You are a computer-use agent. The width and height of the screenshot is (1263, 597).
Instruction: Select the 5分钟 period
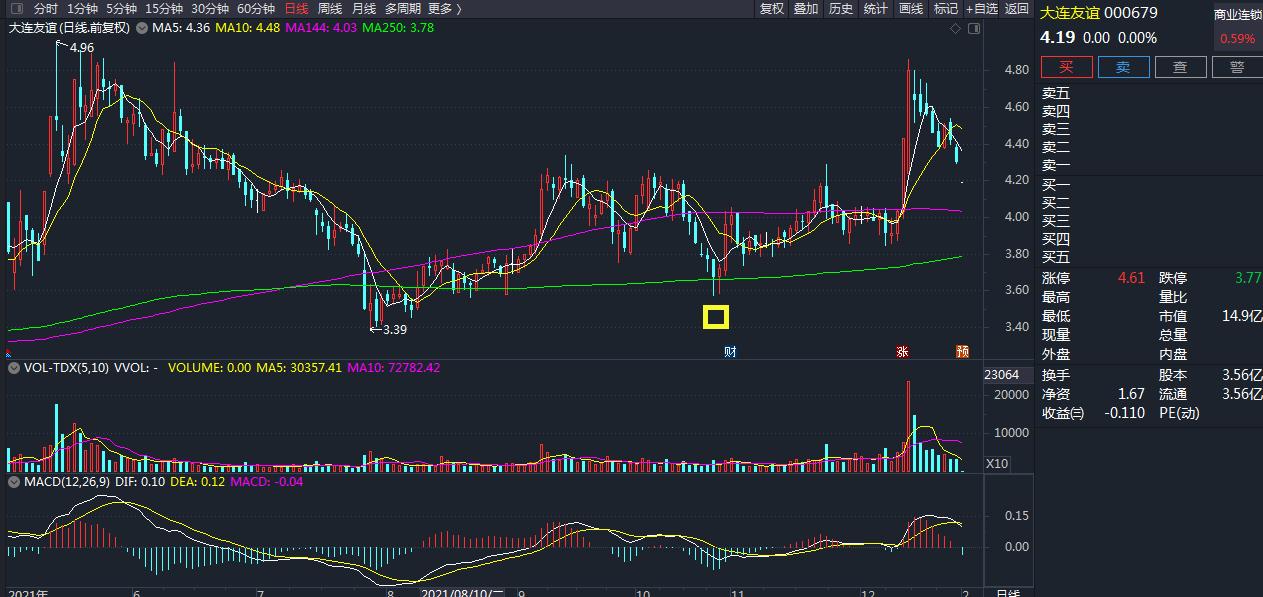pos(121,9)
